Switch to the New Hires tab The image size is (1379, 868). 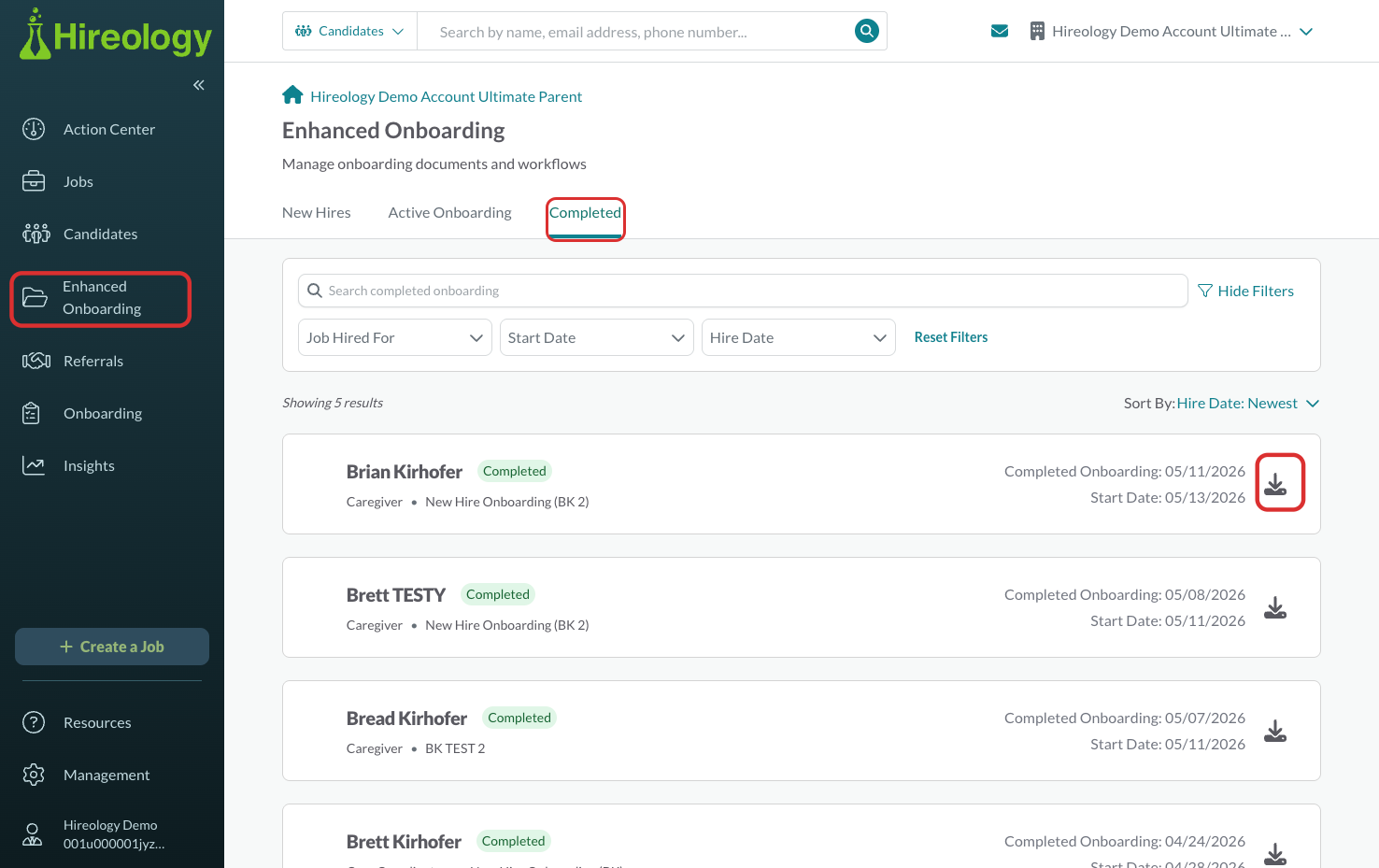pos(317,212)
